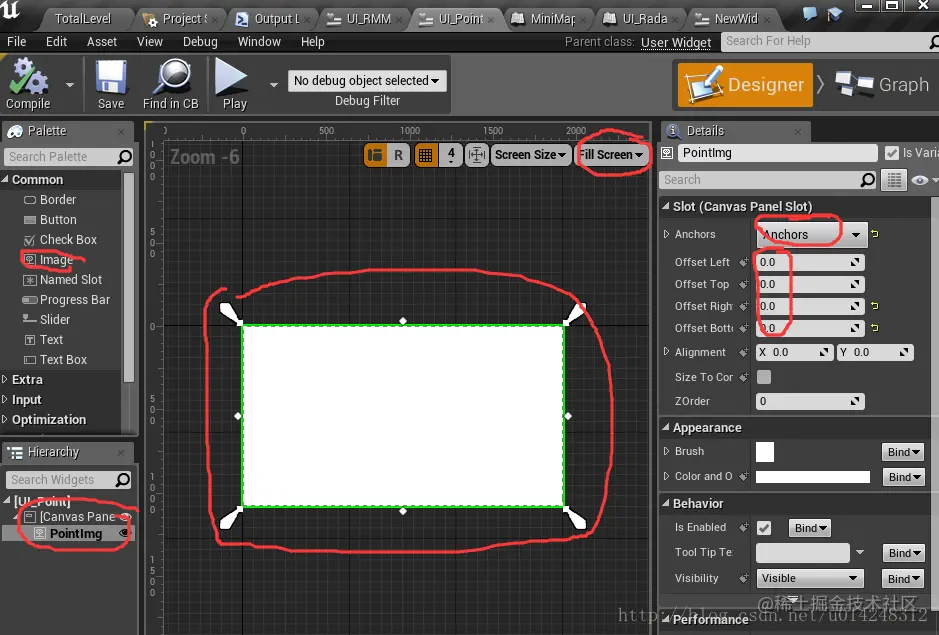939x635 pixels.
Task: Reset Offset Right to default
Action: coord(875,306)
